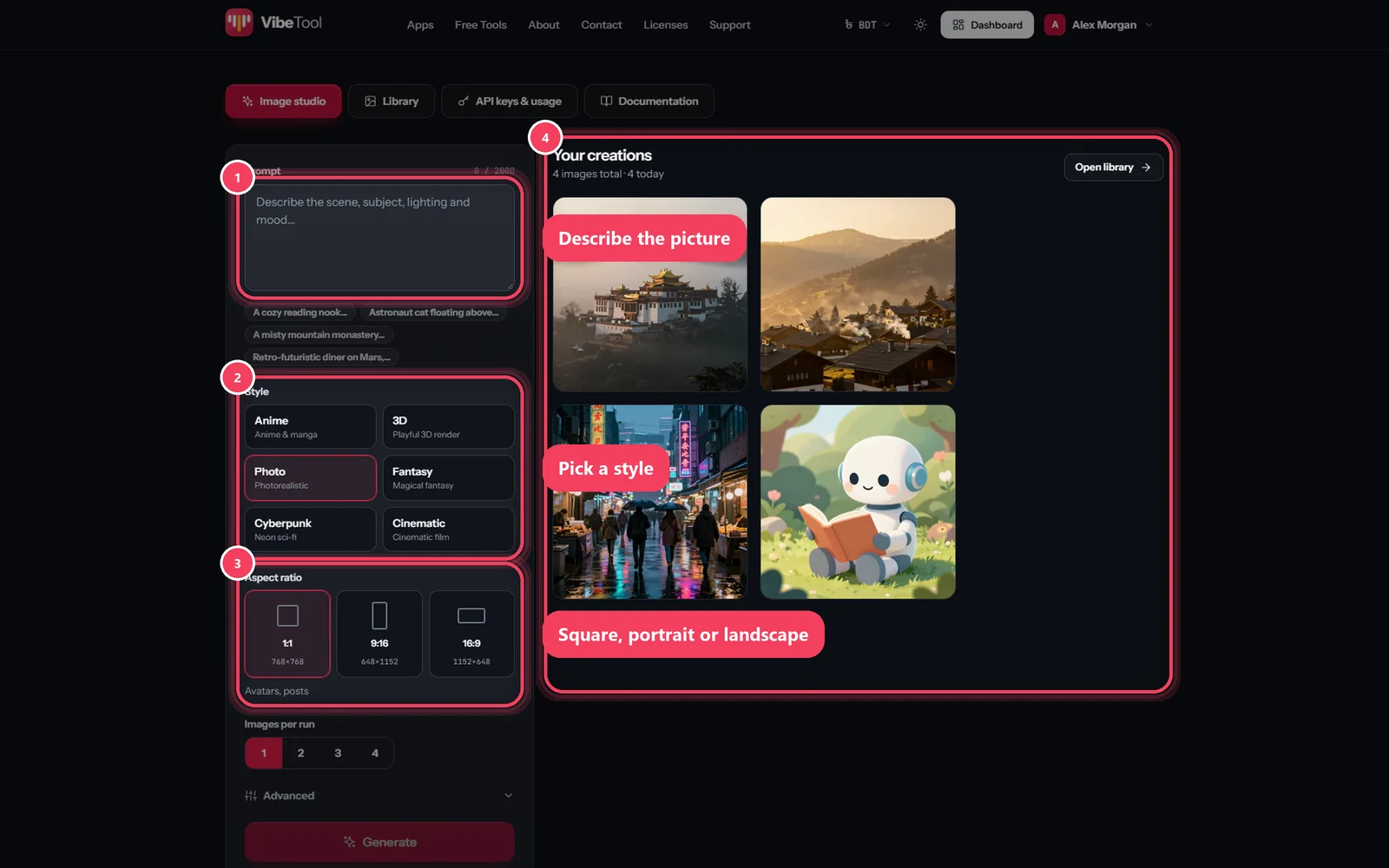Select the Anime style option
Screen dimensions: 1389x868
pos(310,427)
